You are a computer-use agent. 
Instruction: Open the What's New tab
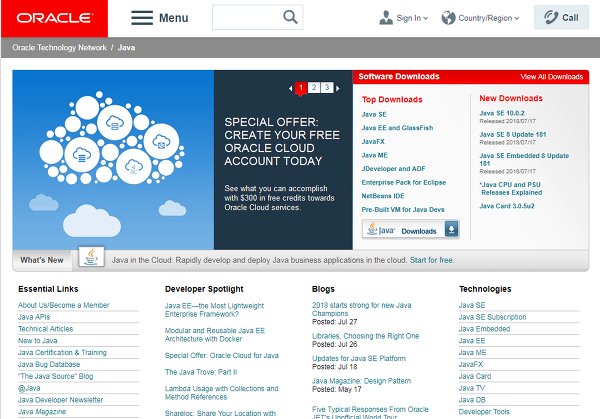click(42, 260)
